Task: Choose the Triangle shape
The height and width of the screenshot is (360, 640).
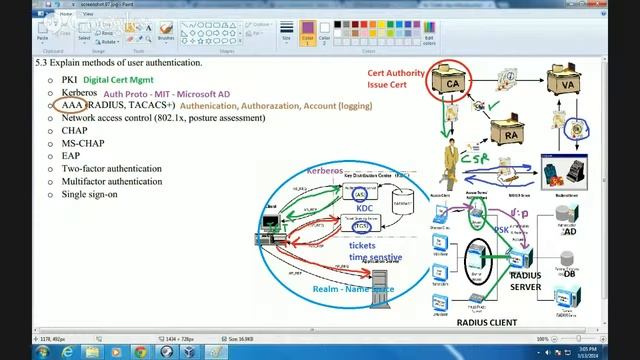Action: 233,25
